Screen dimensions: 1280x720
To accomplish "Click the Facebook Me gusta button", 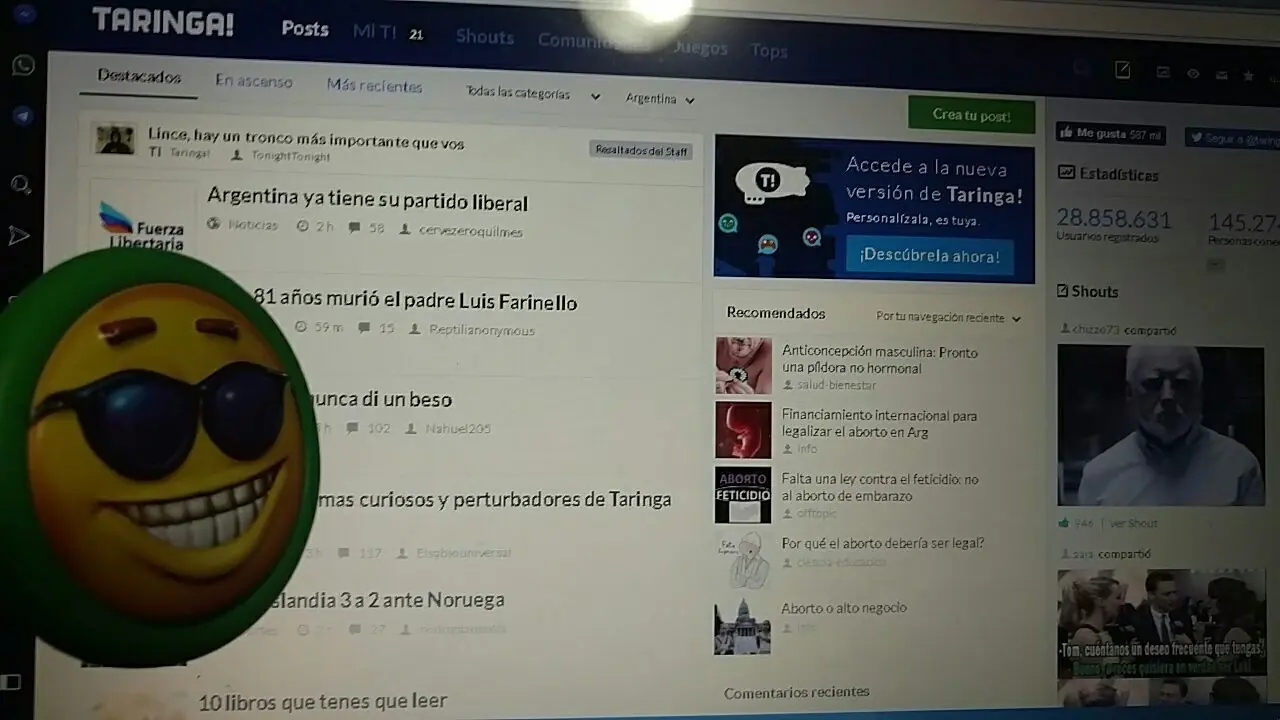I will coord(1111,134).
